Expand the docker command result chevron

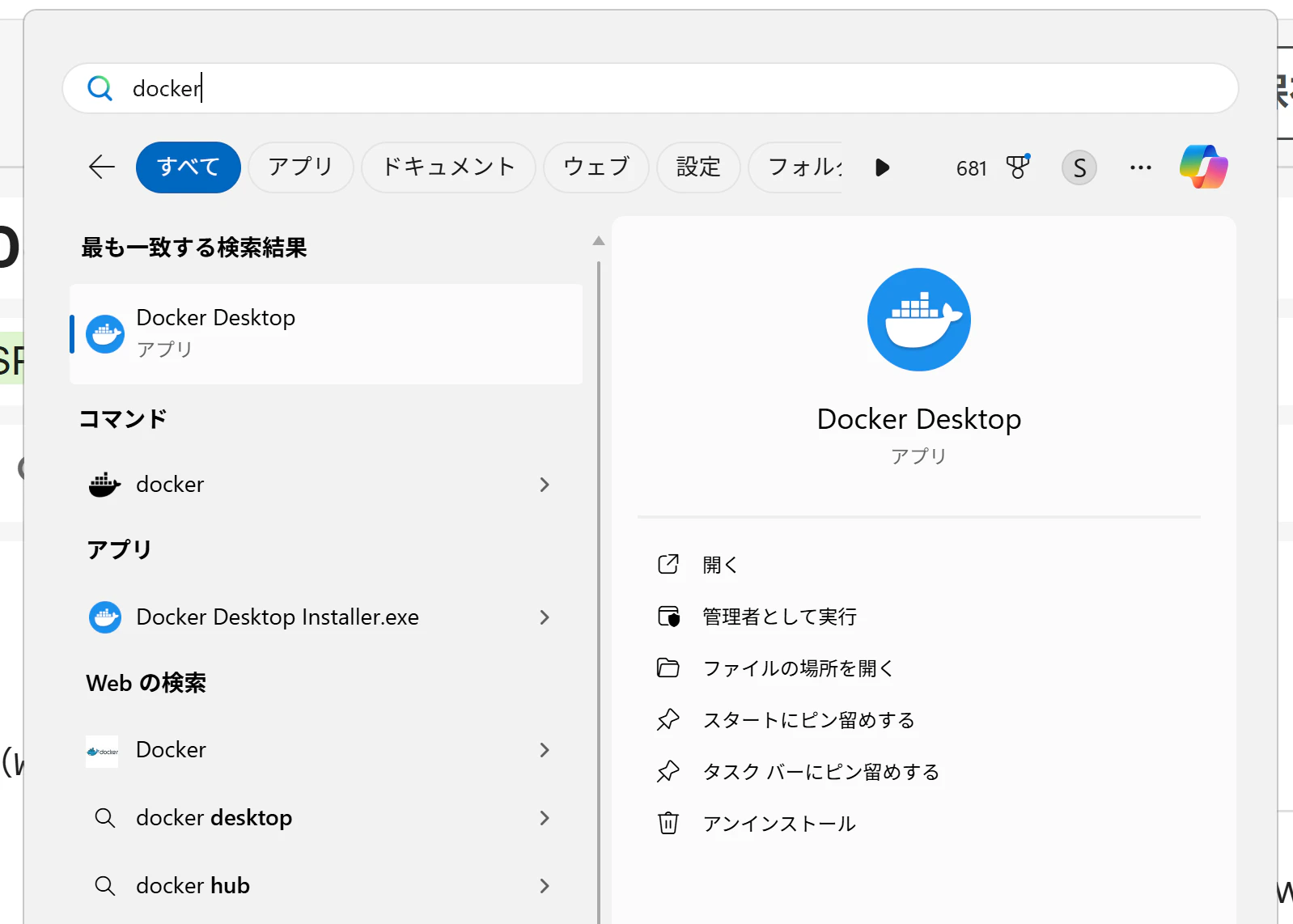click(x=545, y=485)
